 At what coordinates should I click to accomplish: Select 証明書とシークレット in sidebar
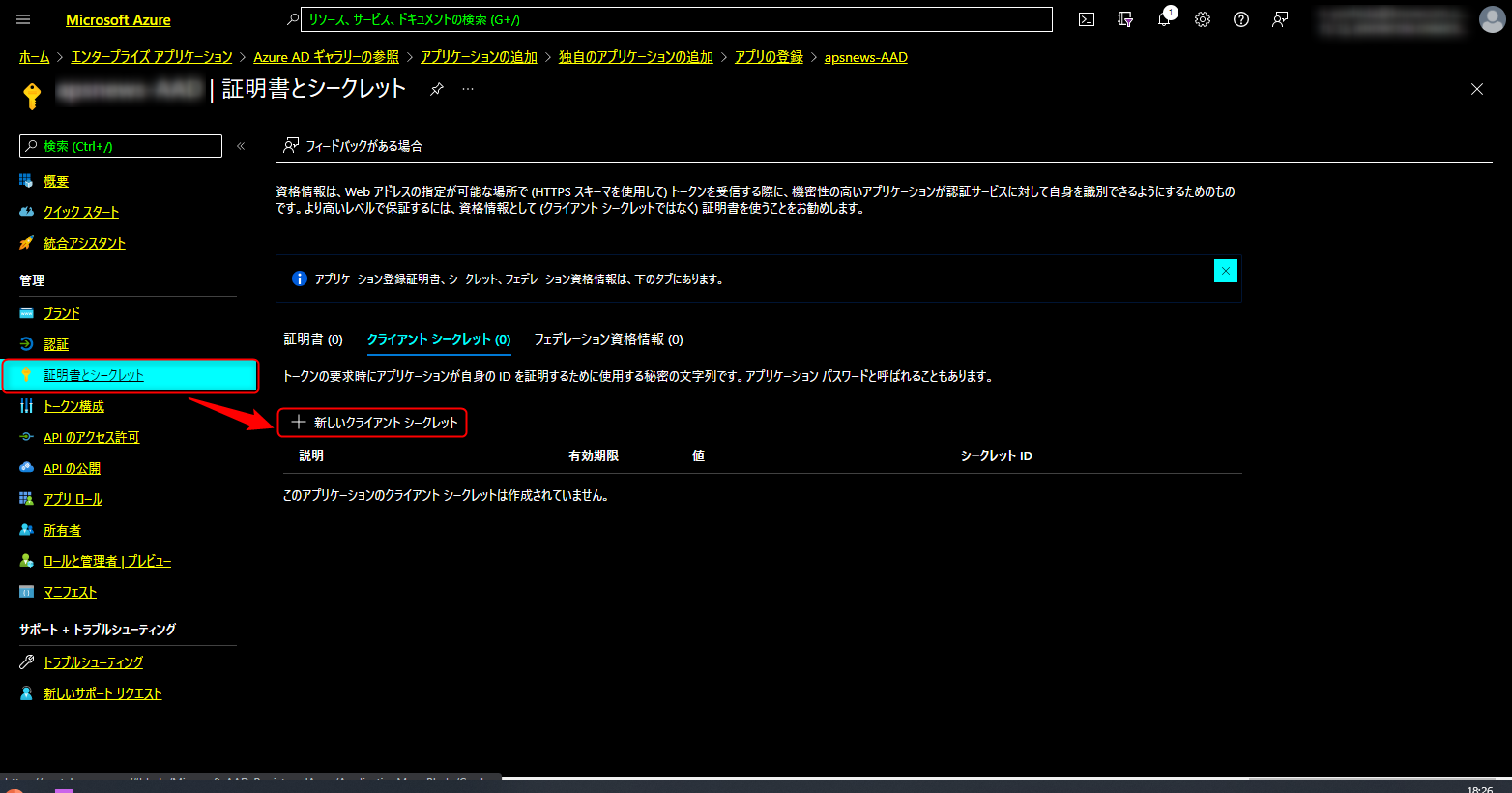click(x=131, y=375)
